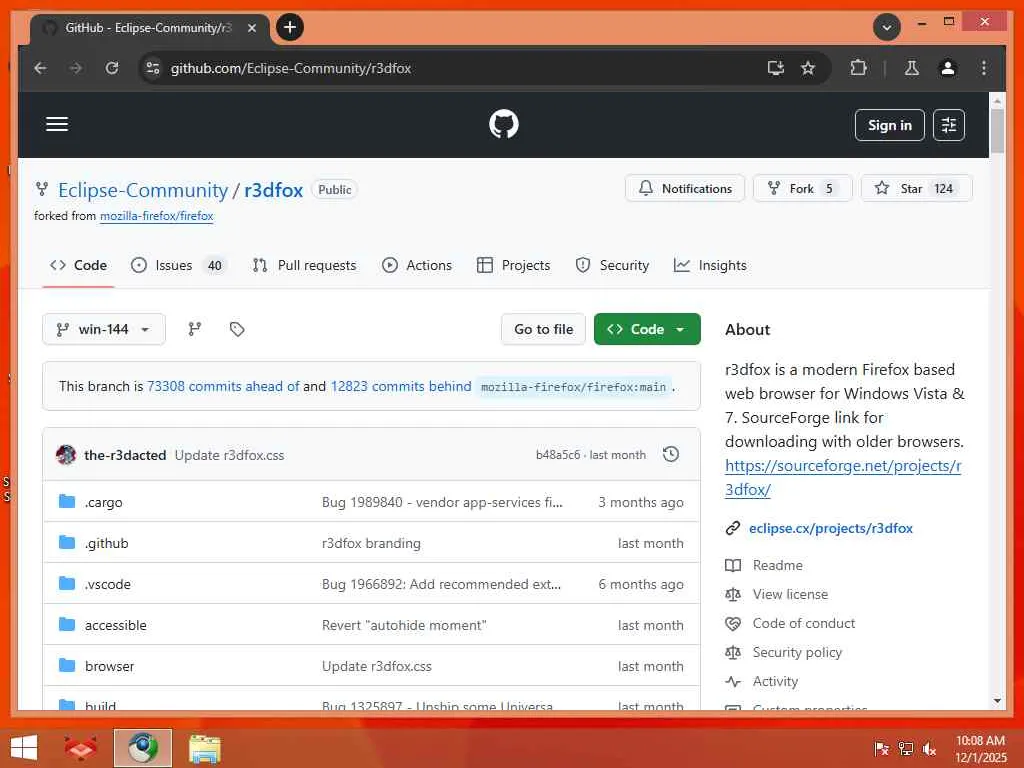Expand the win-144 branch selector
The image size is (1024, 768).
pyautogui.click(x=104, y=329)
